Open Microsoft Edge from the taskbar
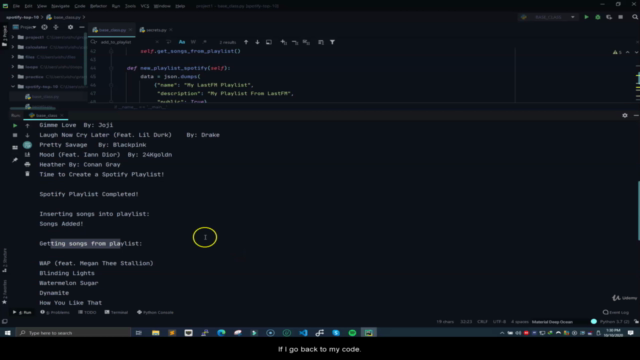640x360 pixels. click(221, 333)
